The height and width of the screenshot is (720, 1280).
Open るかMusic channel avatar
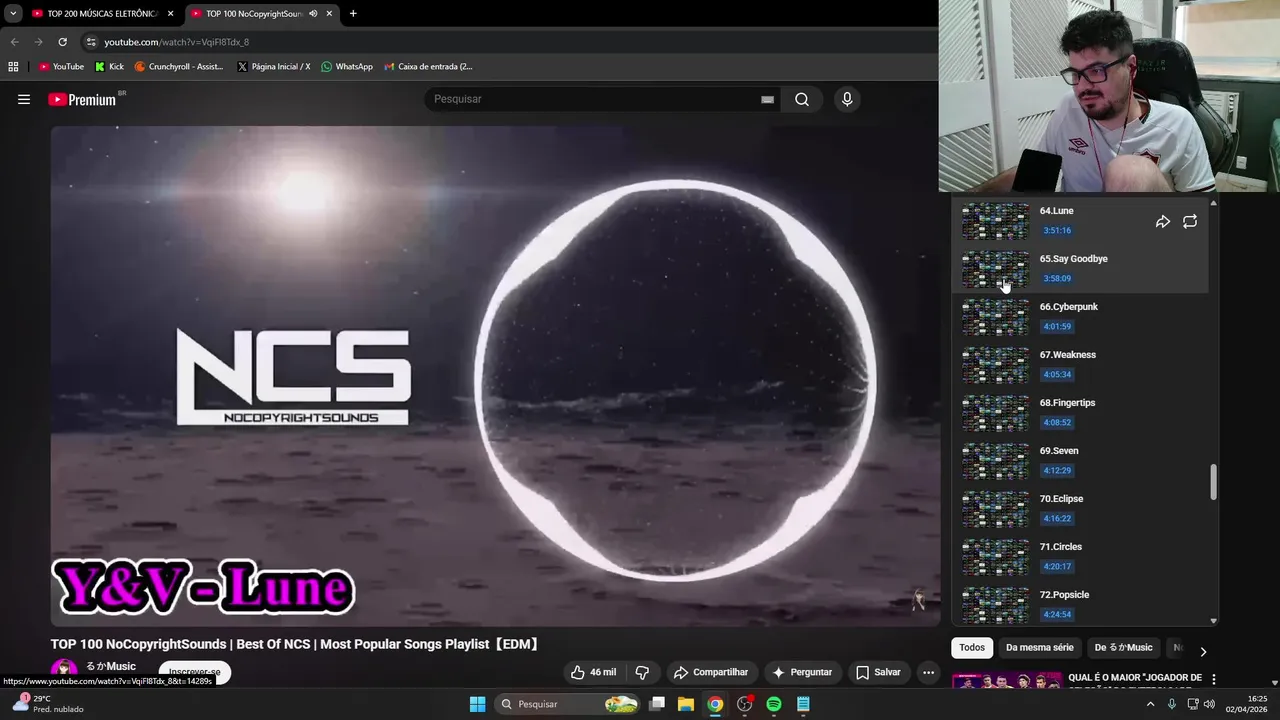coord(64,671)
